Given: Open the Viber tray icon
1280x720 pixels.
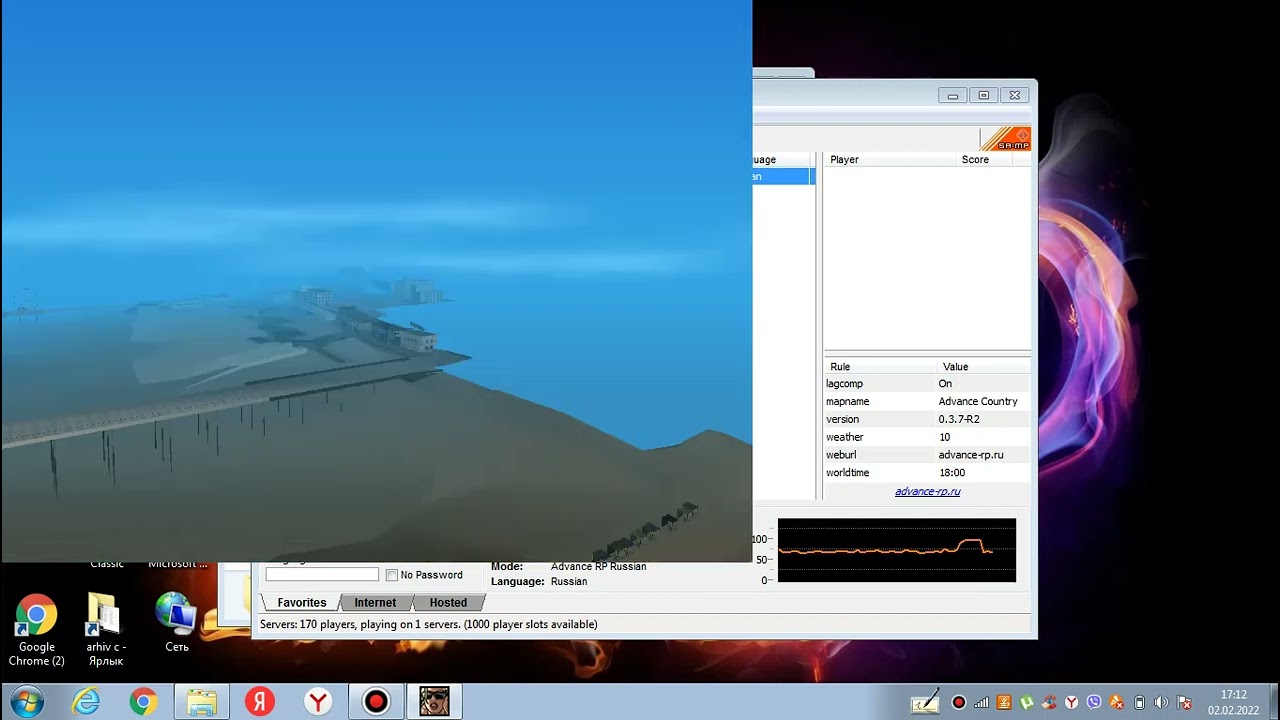Looking at the screenshot, I should click(x=1094, y=702).
